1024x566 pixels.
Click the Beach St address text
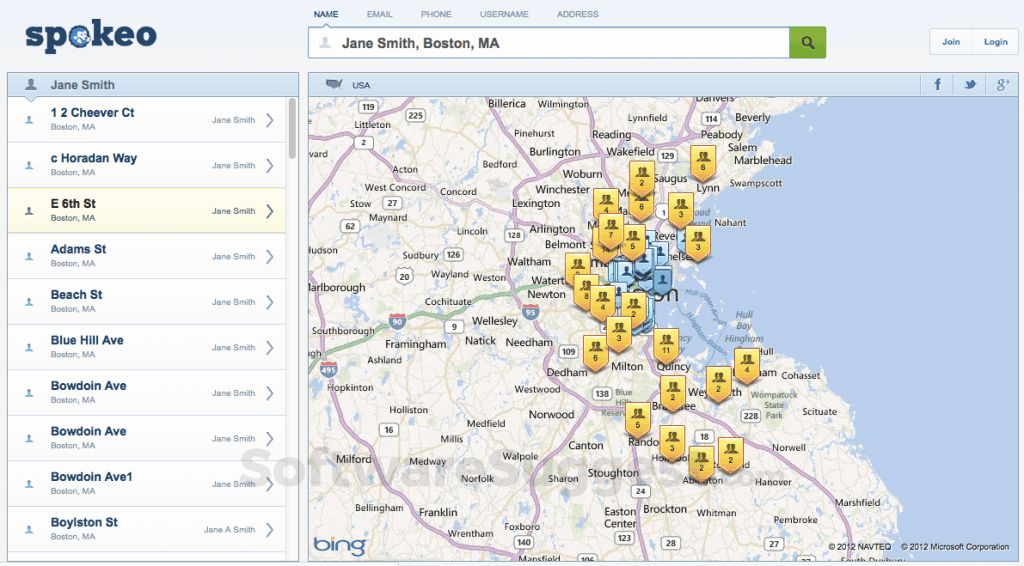tap(76, 295)
